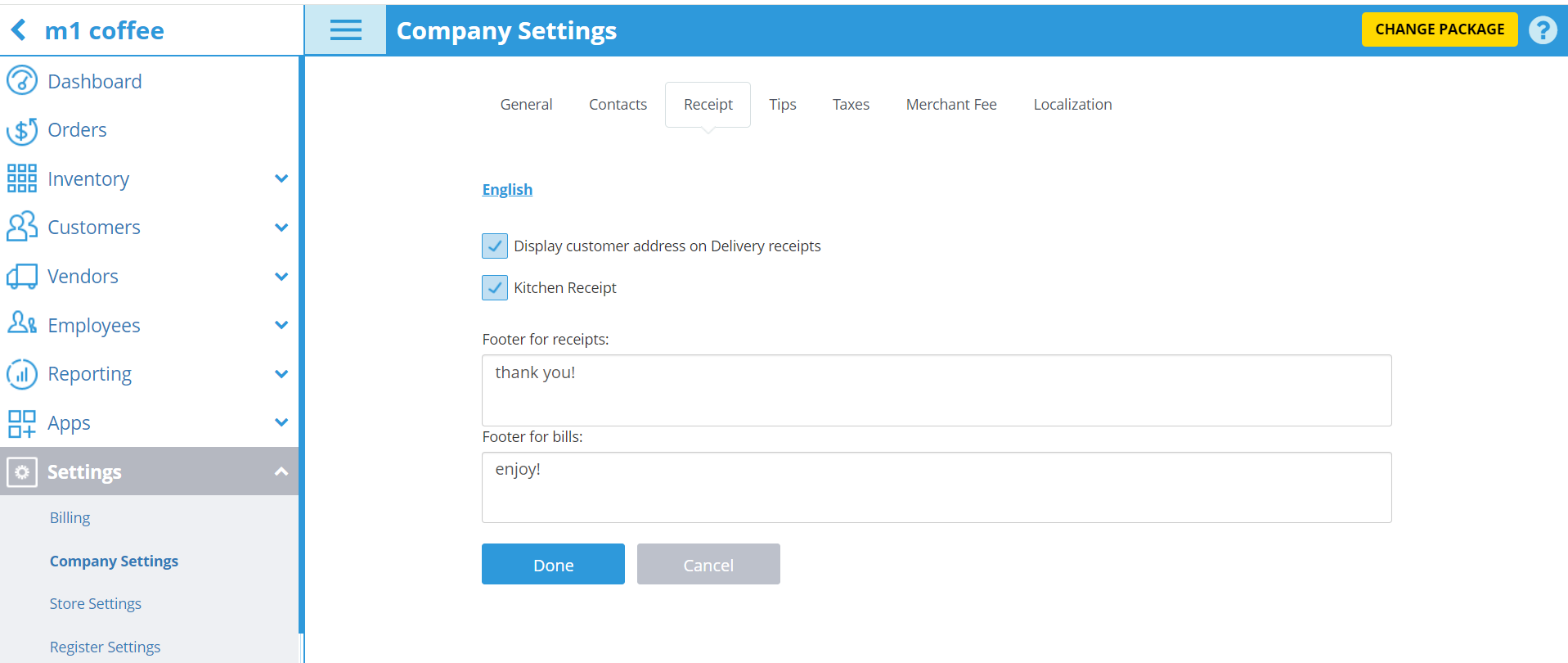Click the help question mark icon
This screenshot has height=663, width=1568.
1543,30
